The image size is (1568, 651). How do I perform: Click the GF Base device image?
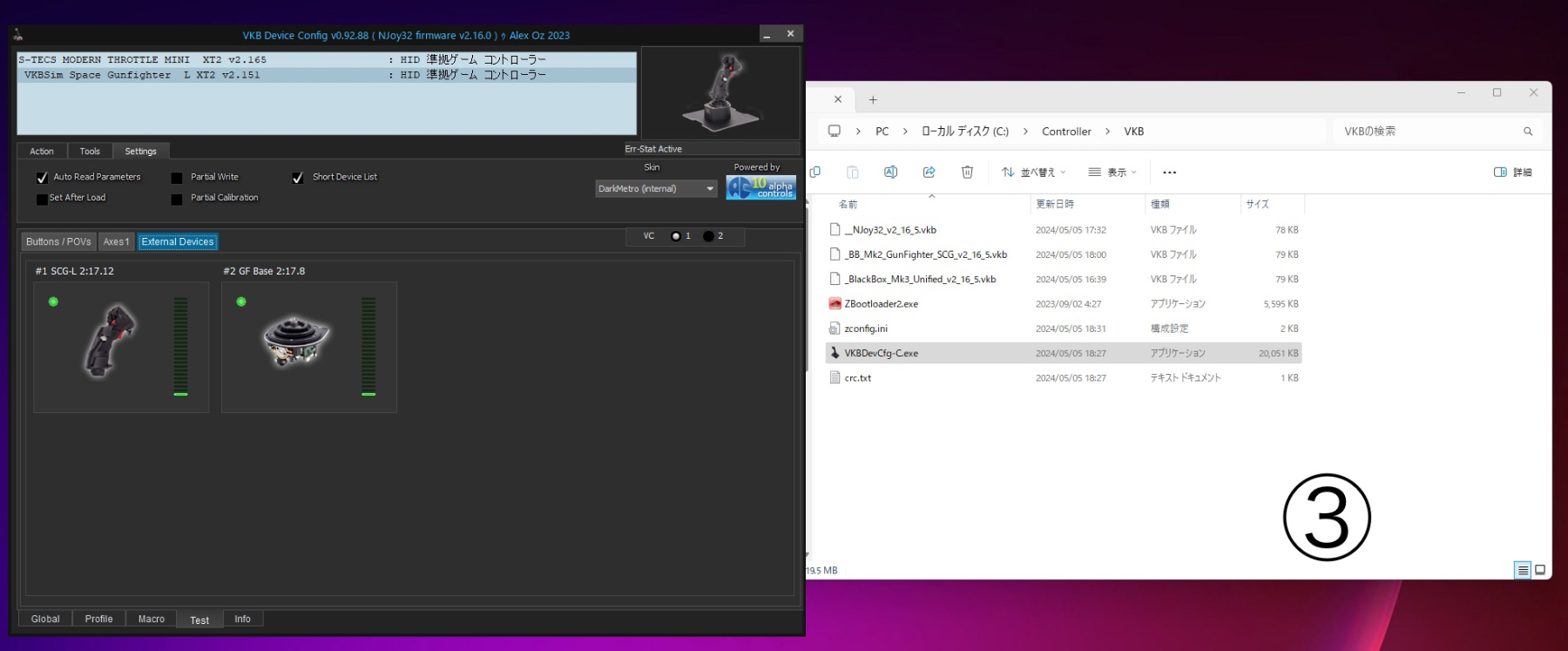[x=296, y=341]
